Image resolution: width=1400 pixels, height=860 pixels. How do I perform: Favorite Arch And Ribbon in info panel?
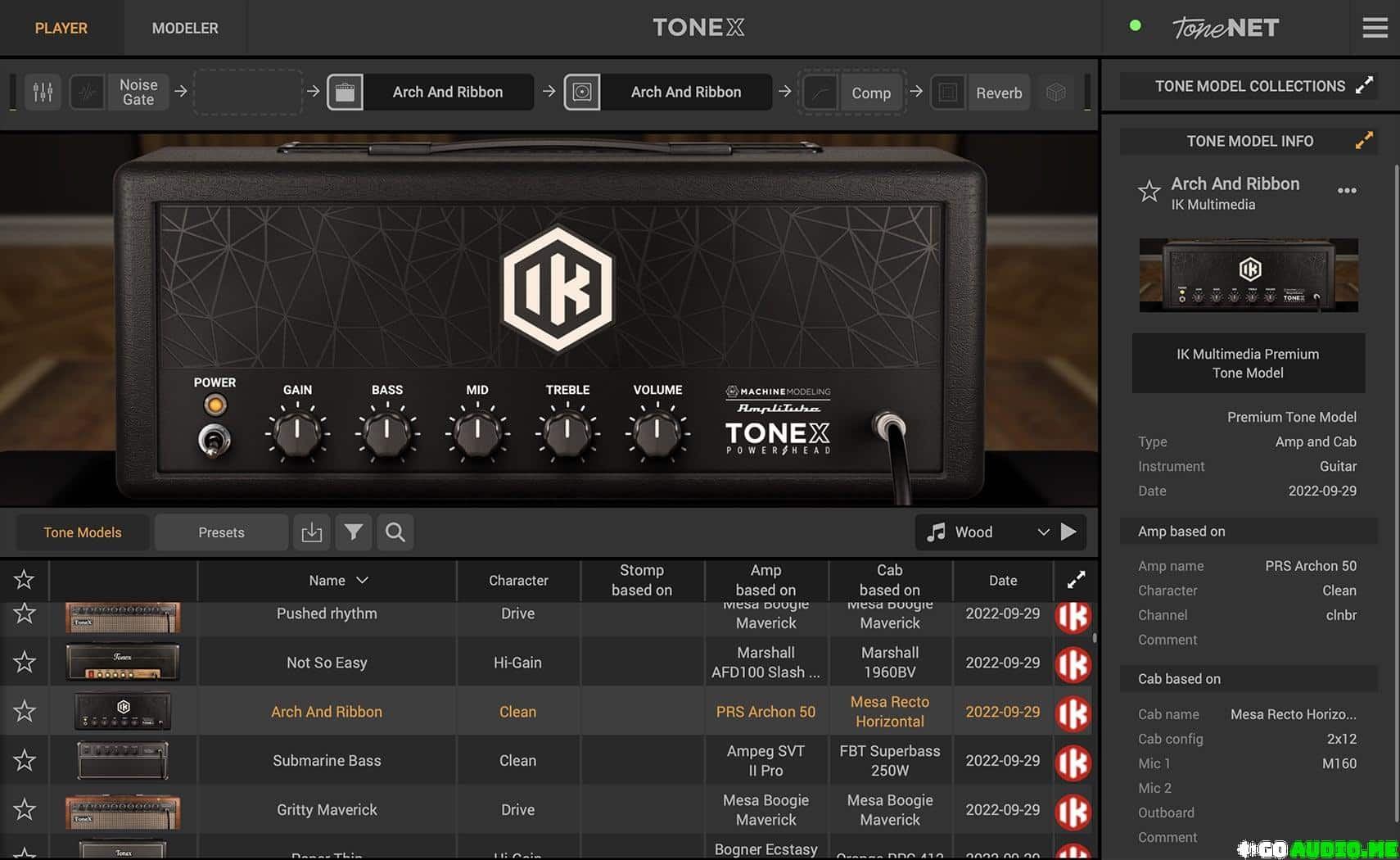click(x=1149, y=191)
